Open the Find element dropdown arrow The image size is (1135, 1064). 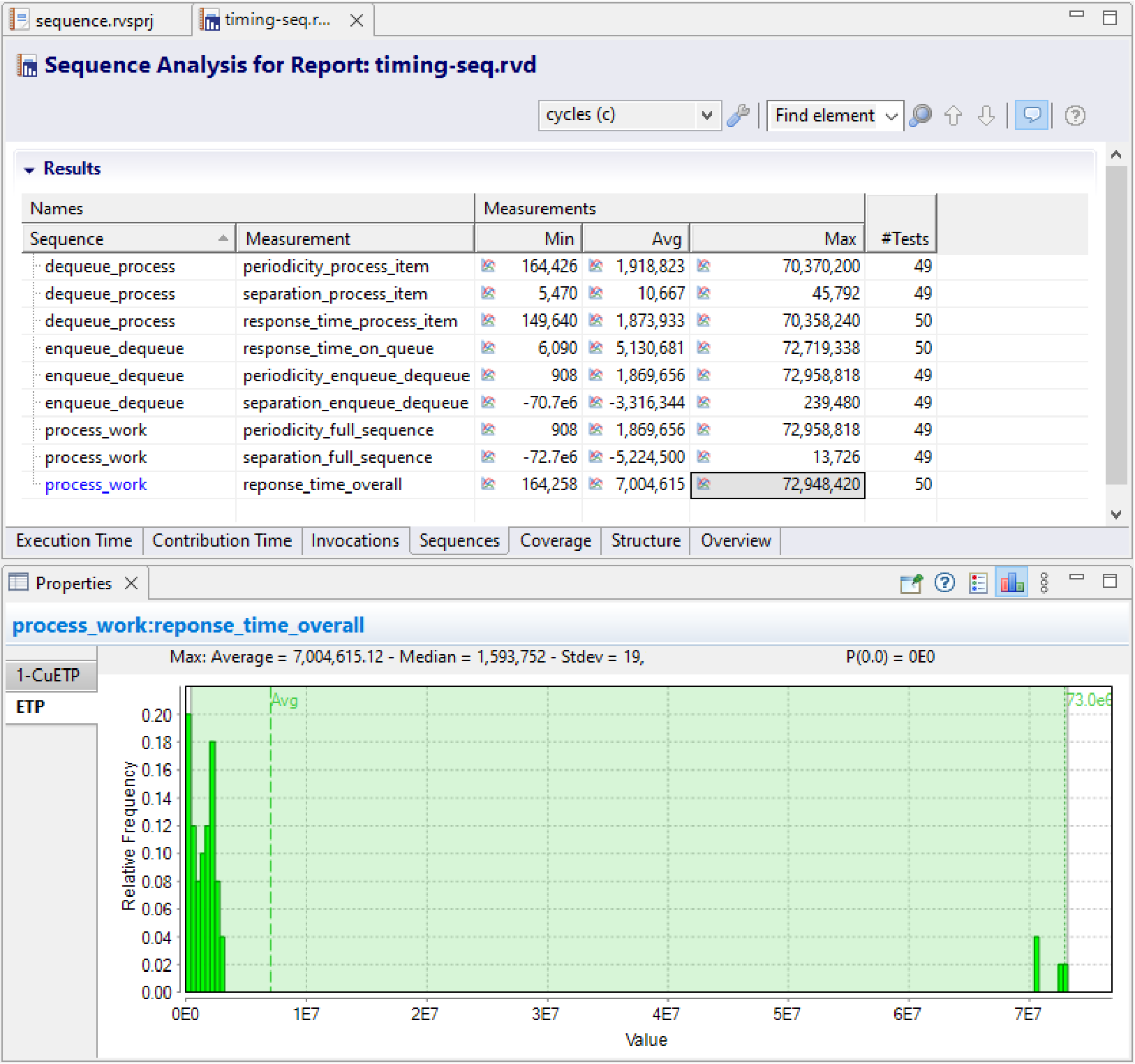pyautogui.click(x=891, y=116)
